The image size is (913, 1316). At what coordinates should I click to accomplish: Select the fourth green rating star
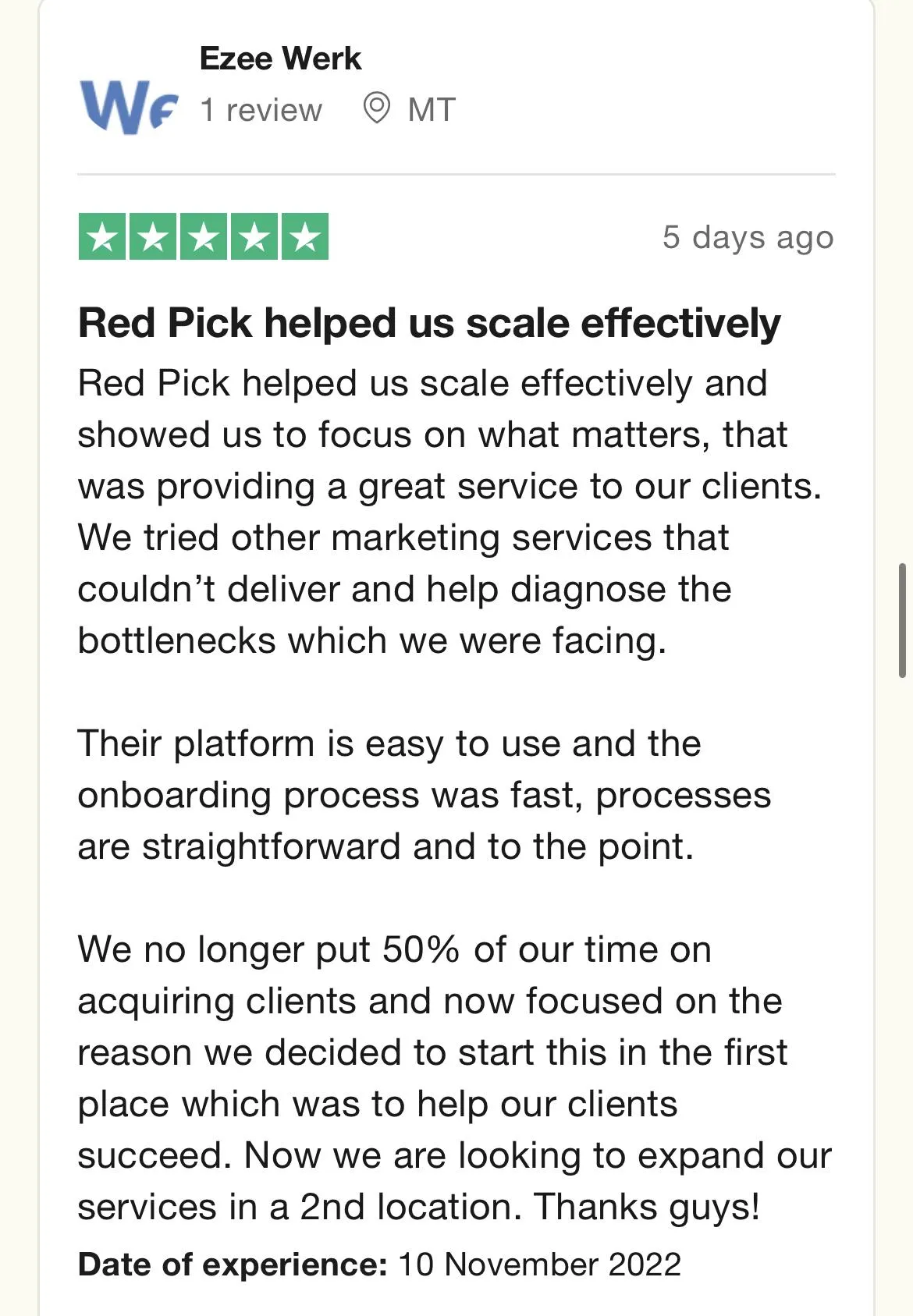[x=254, y=236]
